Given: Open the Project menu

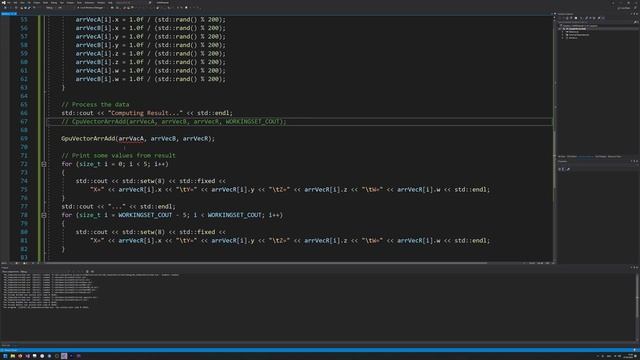Looking at the screenshot, I should 36,2.
